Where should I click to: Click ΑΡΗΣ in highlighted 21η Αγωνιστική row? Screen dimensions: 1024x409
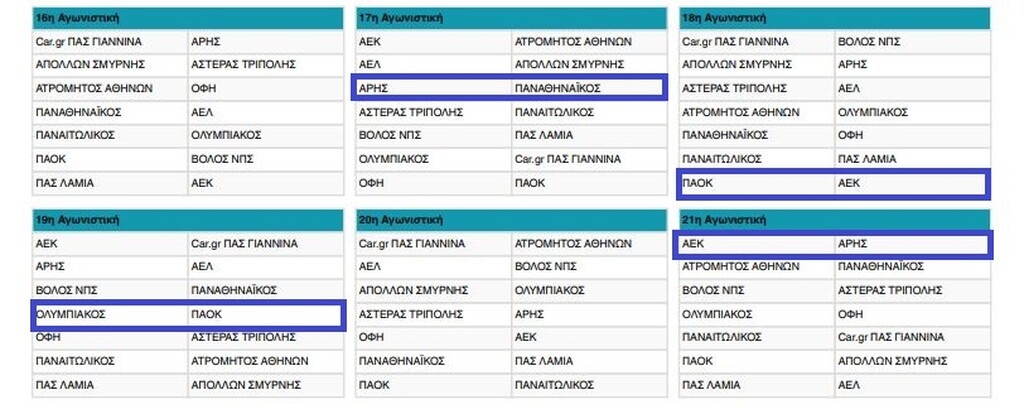[x=852, y=243]
